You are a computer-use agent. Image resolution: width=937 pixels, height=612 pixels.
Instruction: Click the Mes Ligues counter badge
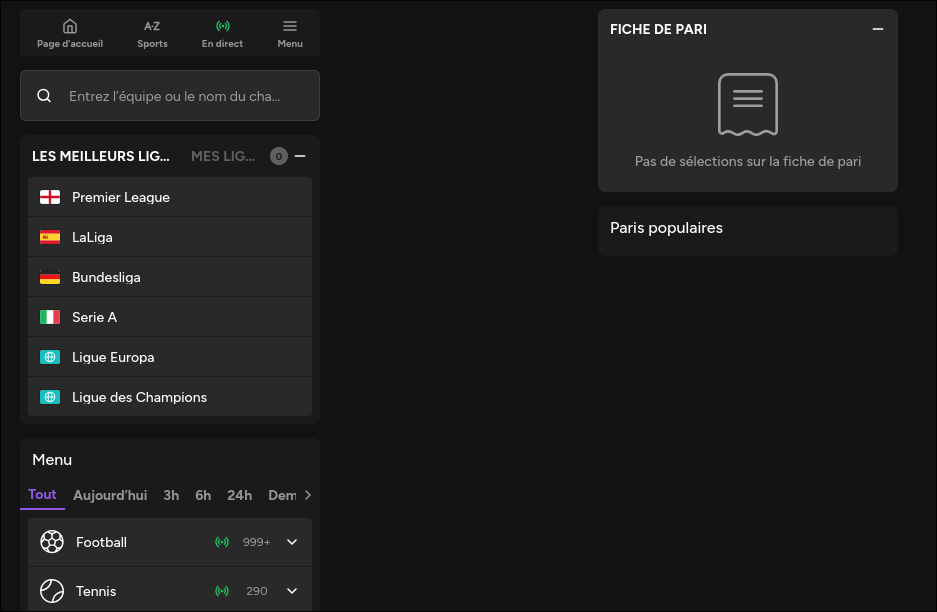278,156
